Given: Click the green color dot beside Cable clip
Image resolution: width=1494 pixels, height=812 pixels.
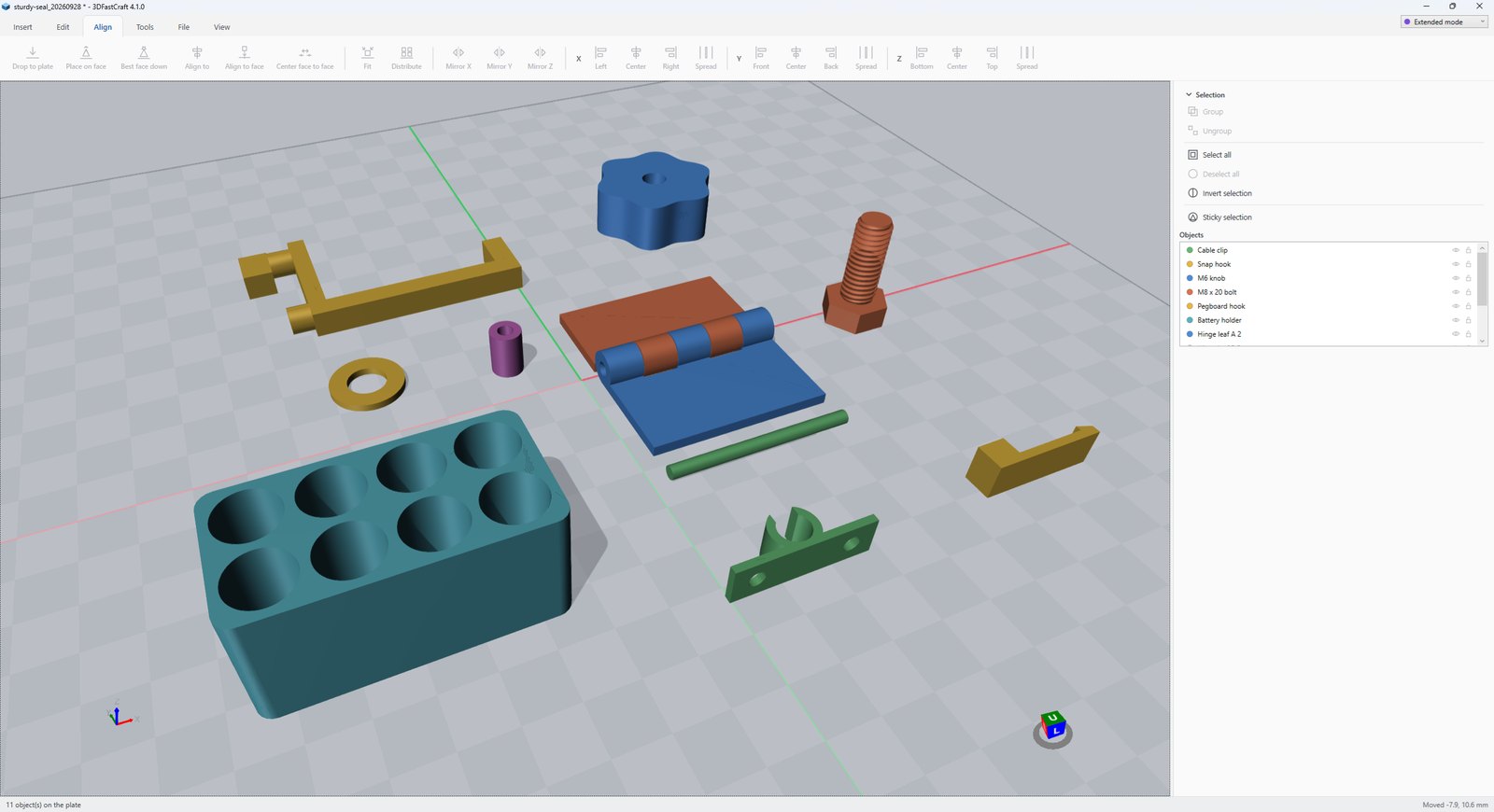Looking at the screenshot, I should [x=1190, y=250].
